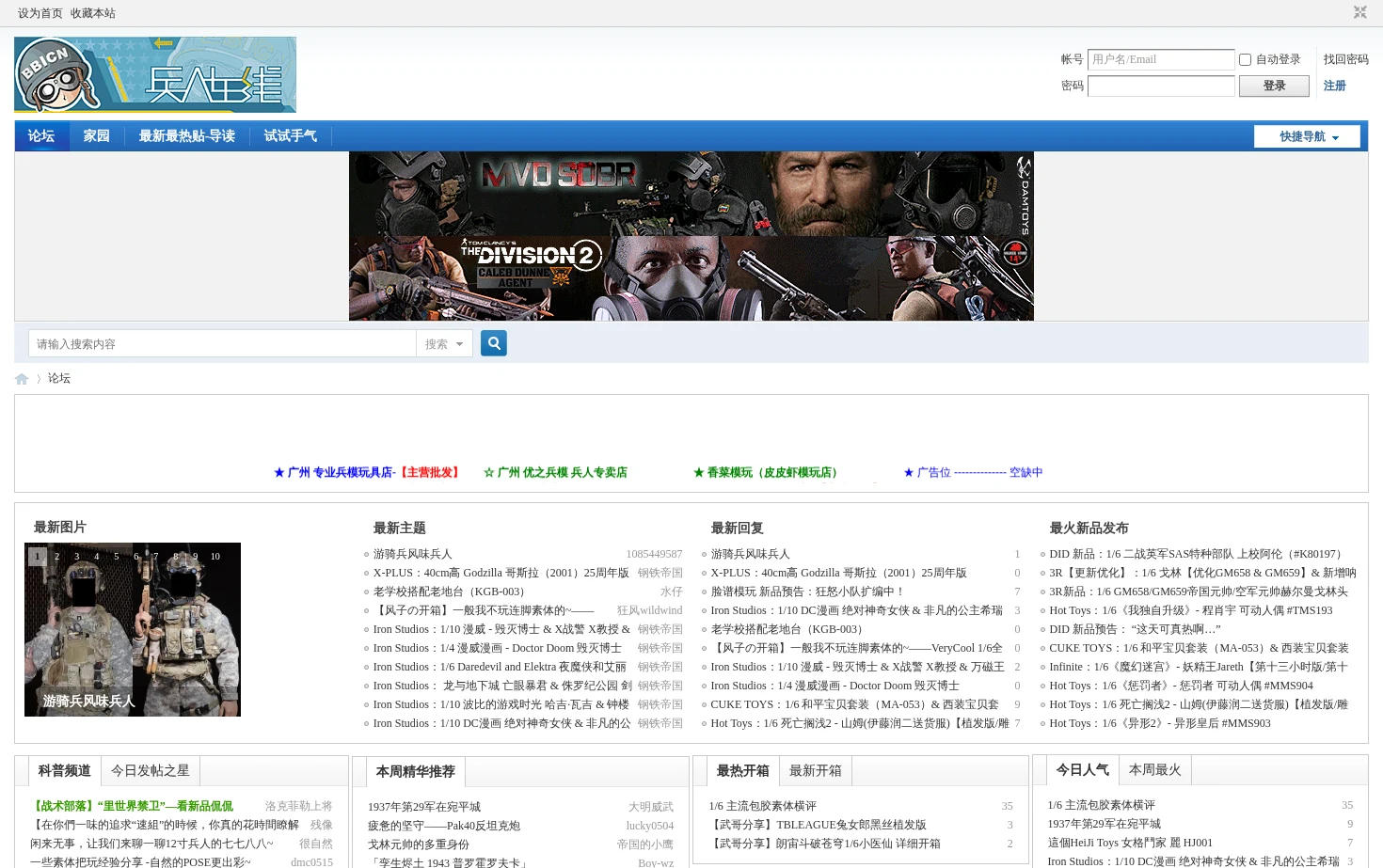Screen dimensions: 1383x868
Task: Open post author 大明威武
Action: click(651, 807)
